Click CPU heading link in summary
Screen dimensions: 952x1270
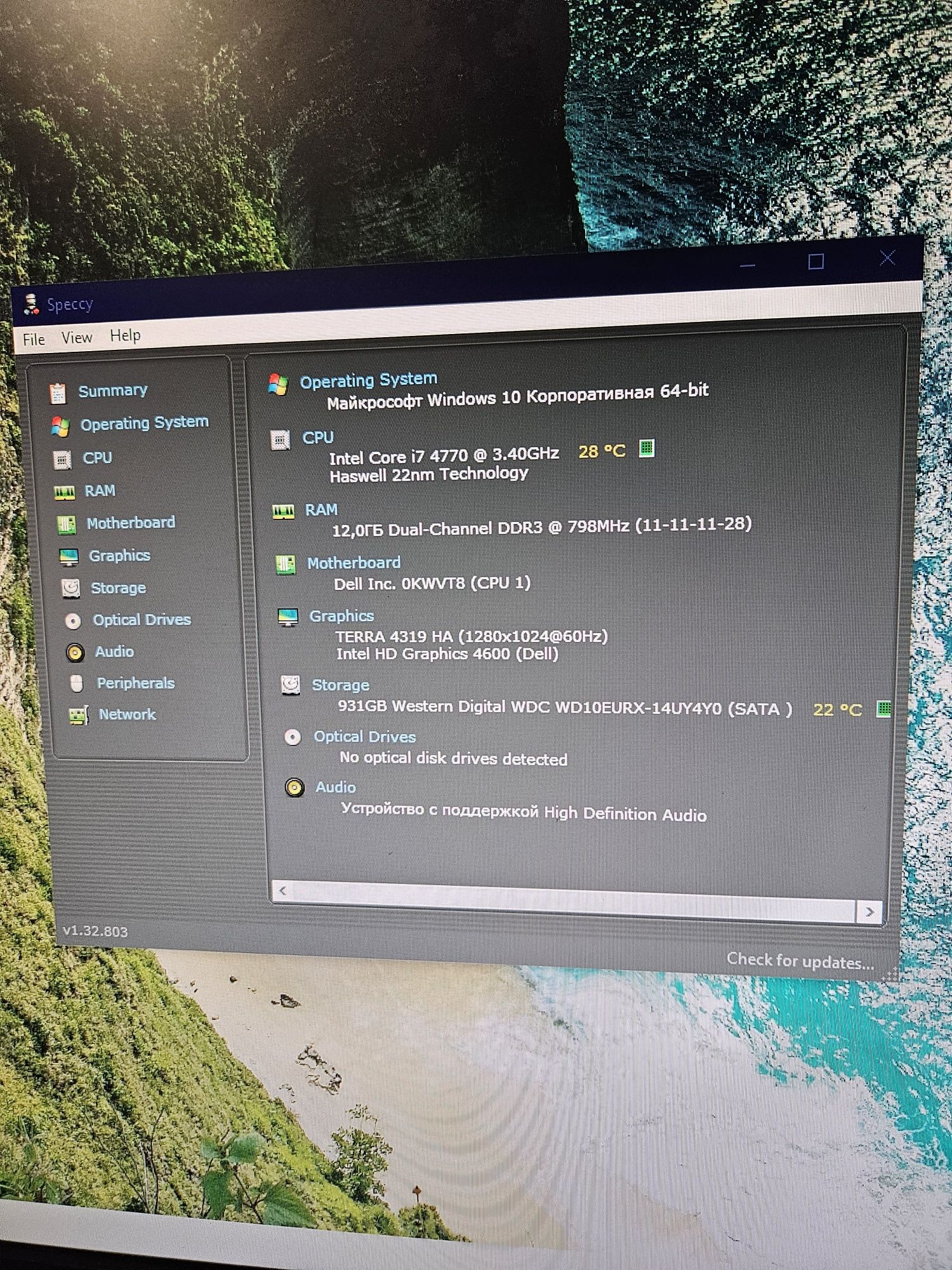[318, 438]
